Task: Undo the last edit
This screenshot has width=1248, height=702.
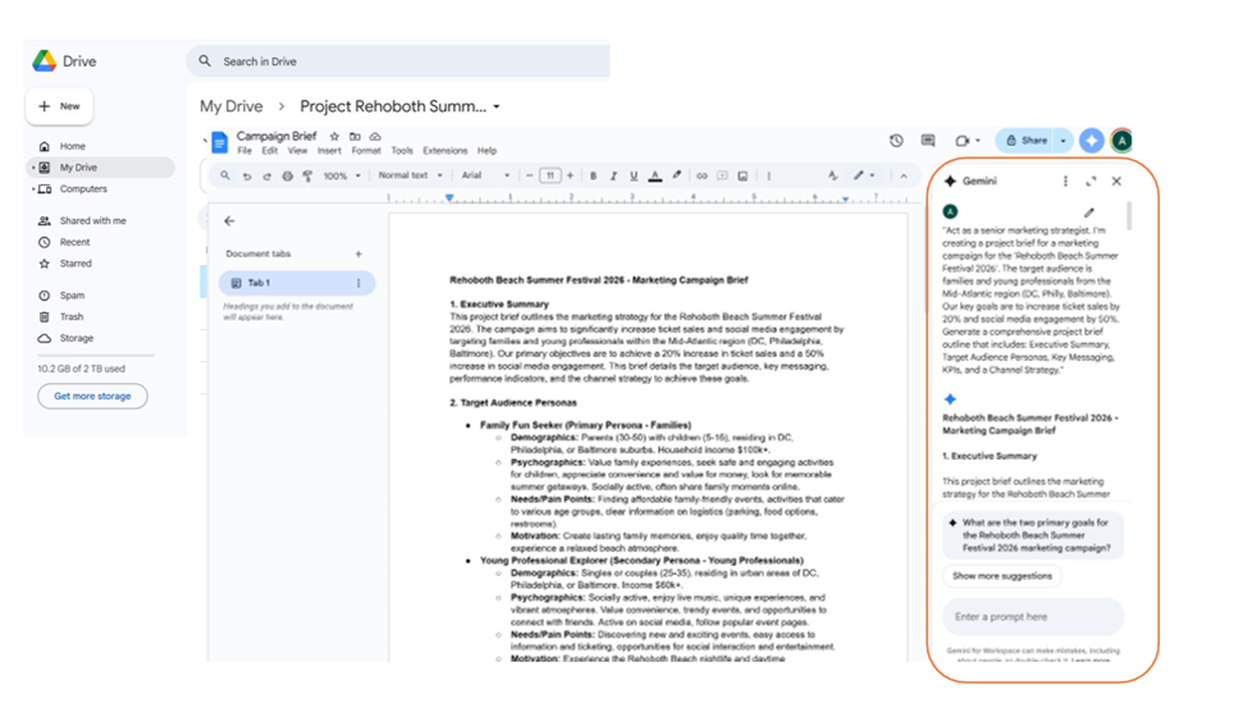Action: (x=247, y=176)
